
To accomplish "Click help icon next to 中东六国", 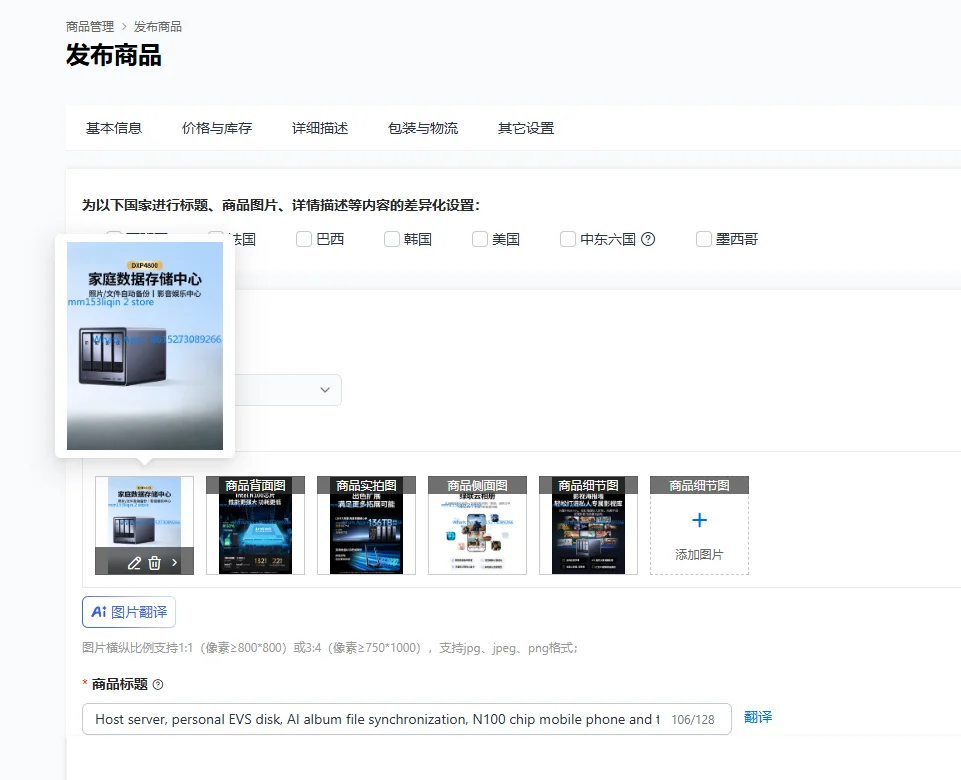I will [x=648, y=239].
